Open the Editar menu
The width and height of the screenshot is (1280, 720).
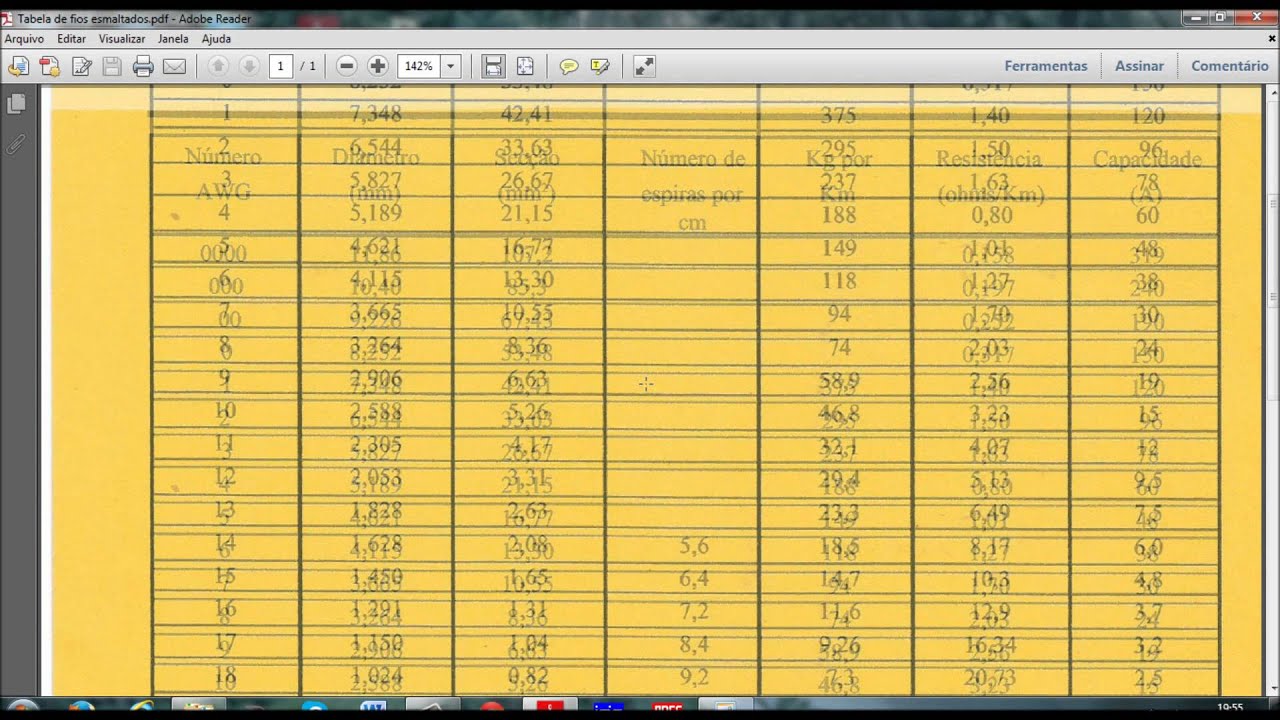(71, 39)
